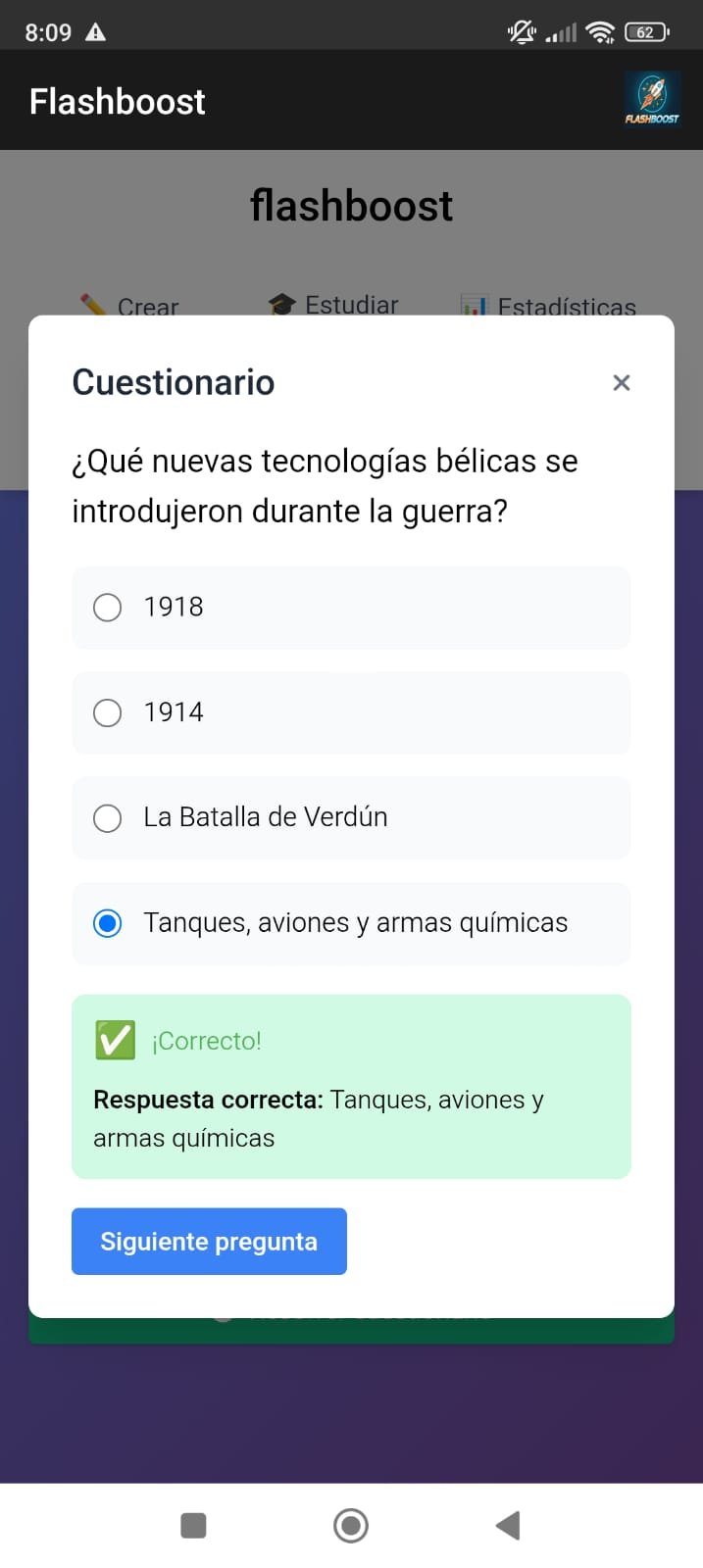Choose the 1914 radio option
This screenshot has width=703, height=1568.
tap(351, 712)
